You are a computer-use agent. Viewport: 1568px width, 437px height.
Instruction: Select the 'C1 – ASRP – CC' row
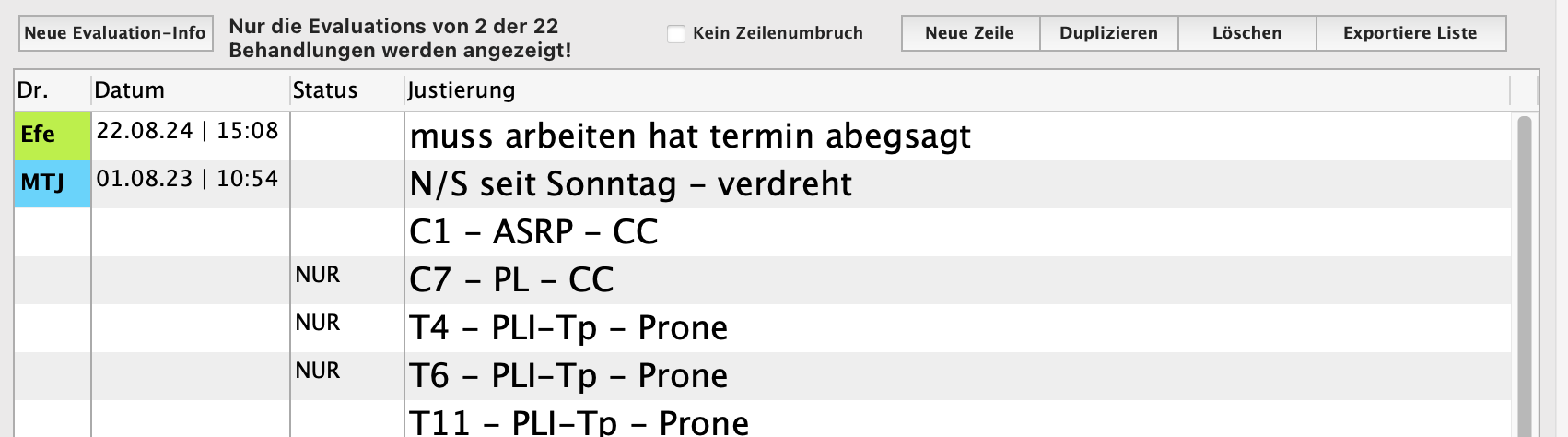(x=533, y=232)
